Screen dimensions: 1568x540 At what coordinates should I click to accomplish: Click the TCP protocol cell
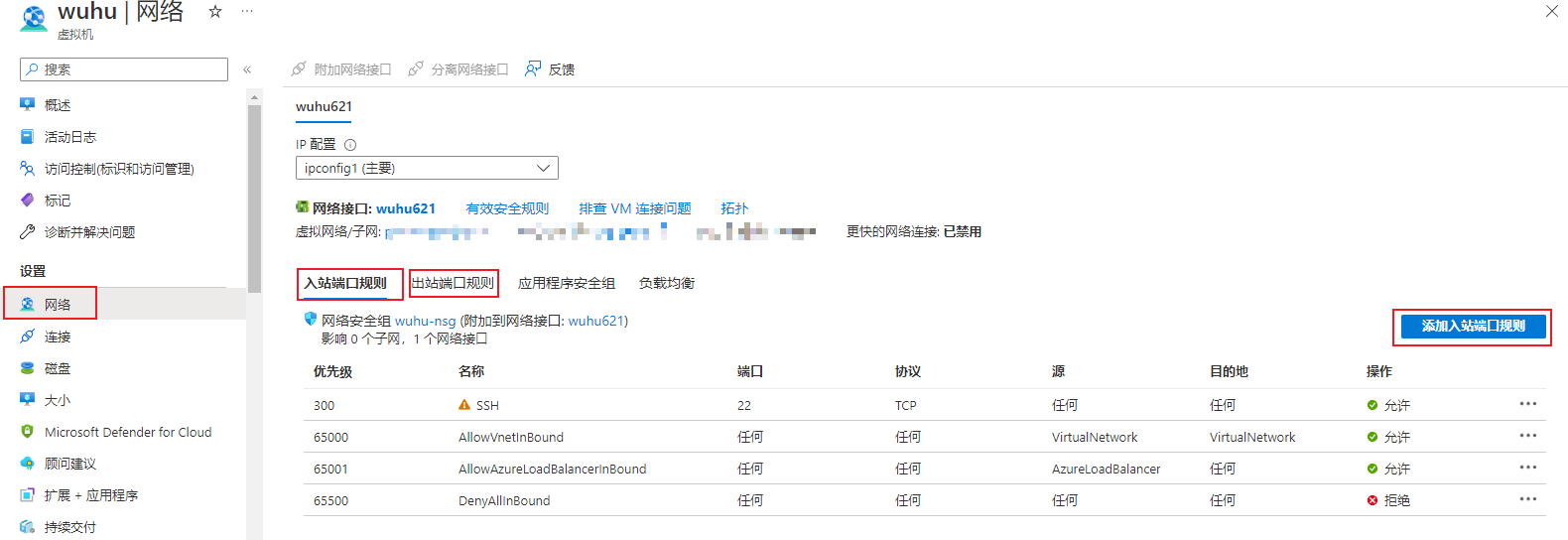coord(905,405)
